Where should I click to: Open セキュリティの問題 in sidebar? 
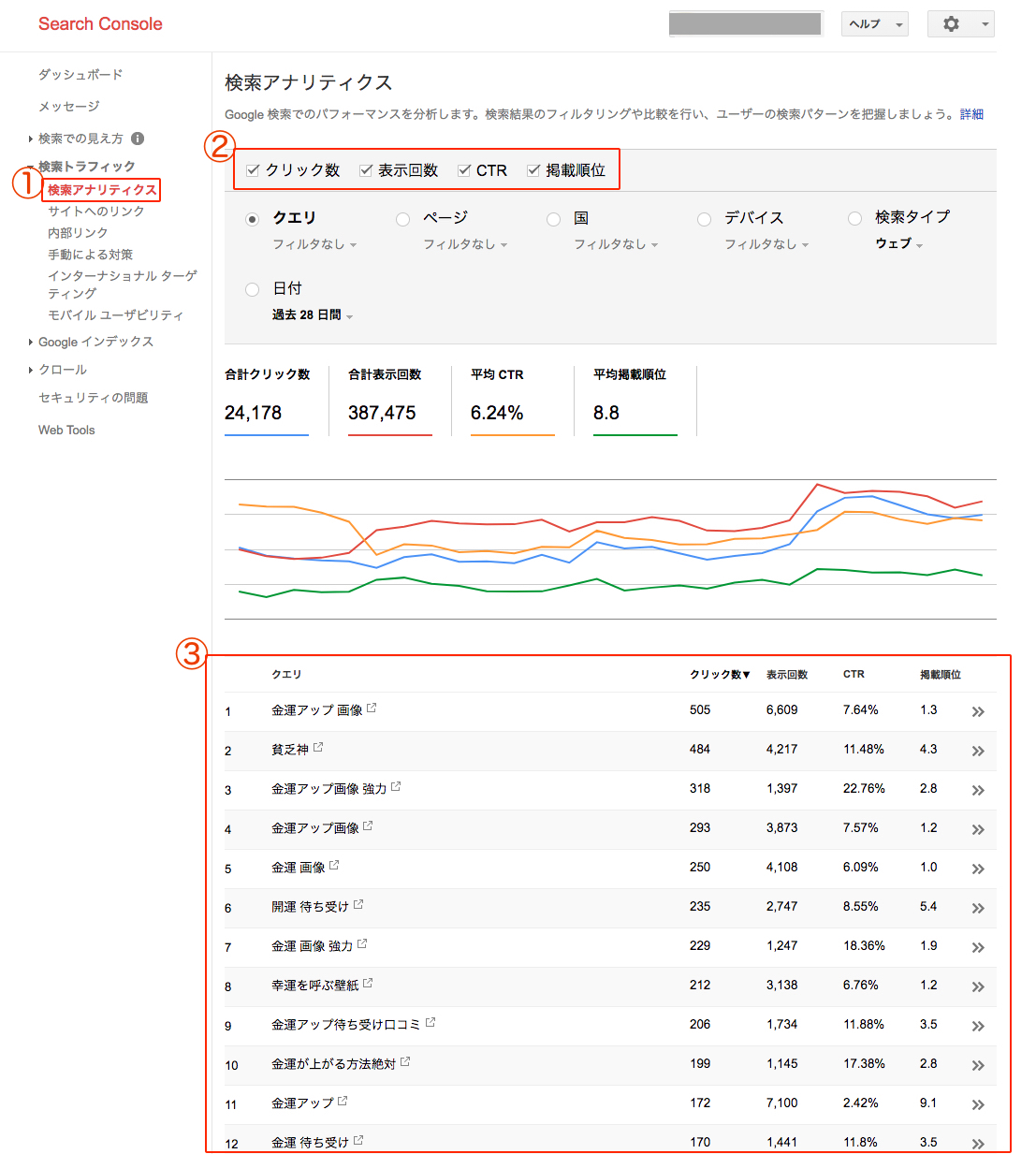click(x=93, y=398)
